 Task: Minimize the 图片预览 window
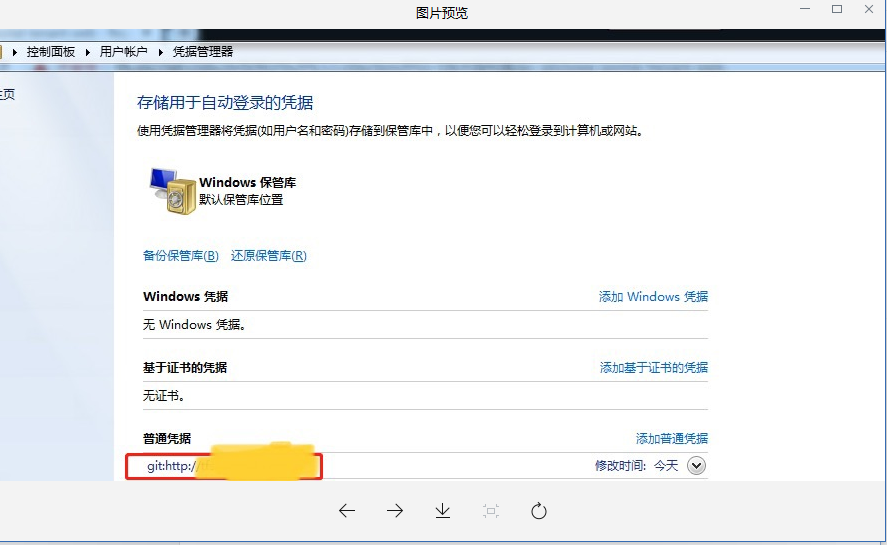(805, 9)
